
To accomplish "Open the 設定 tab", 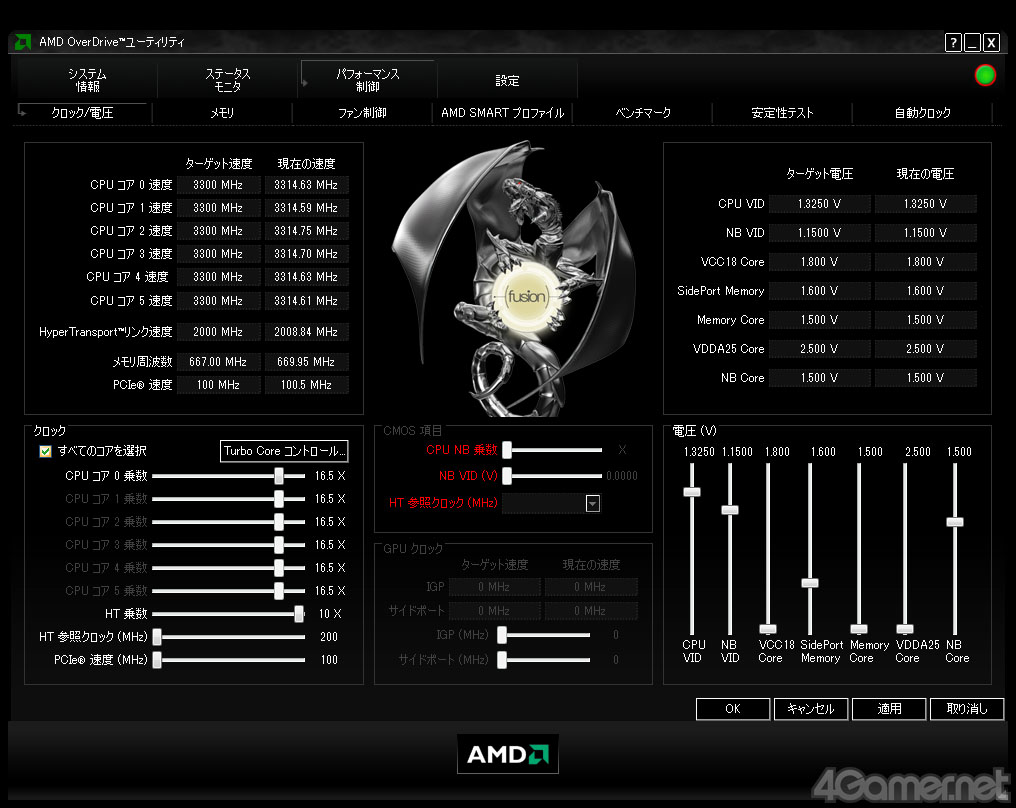I will [507, 80].
